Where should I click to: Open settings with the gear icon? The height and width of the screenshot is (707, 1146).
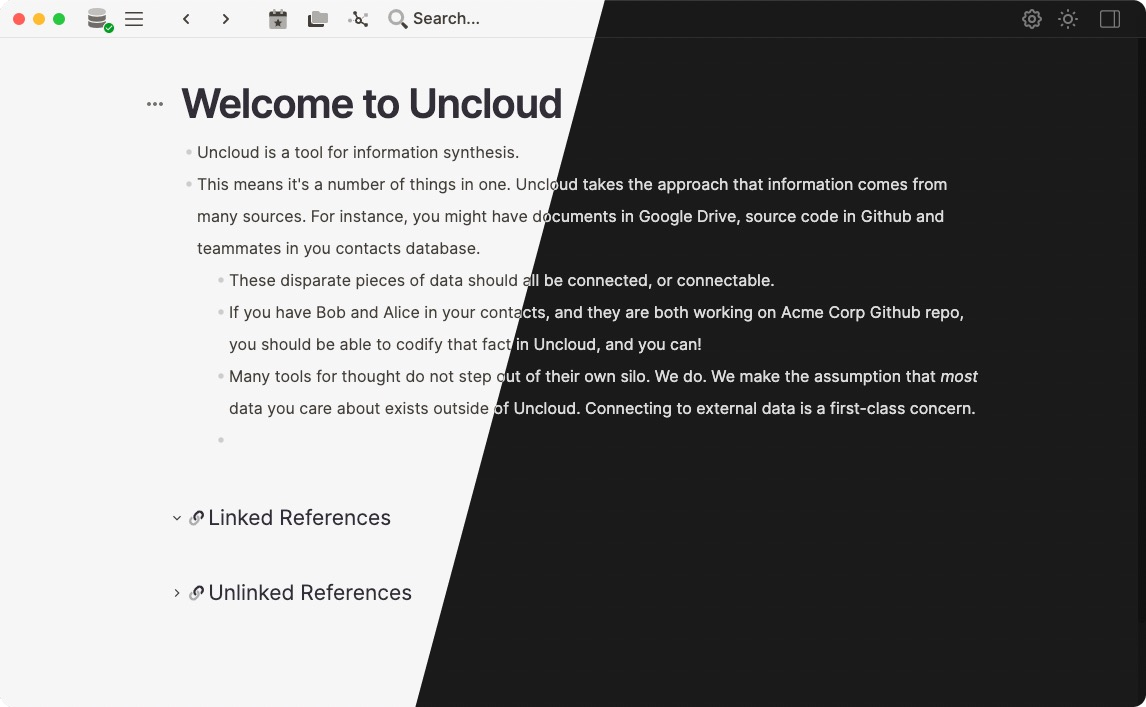coord(1031,19)
